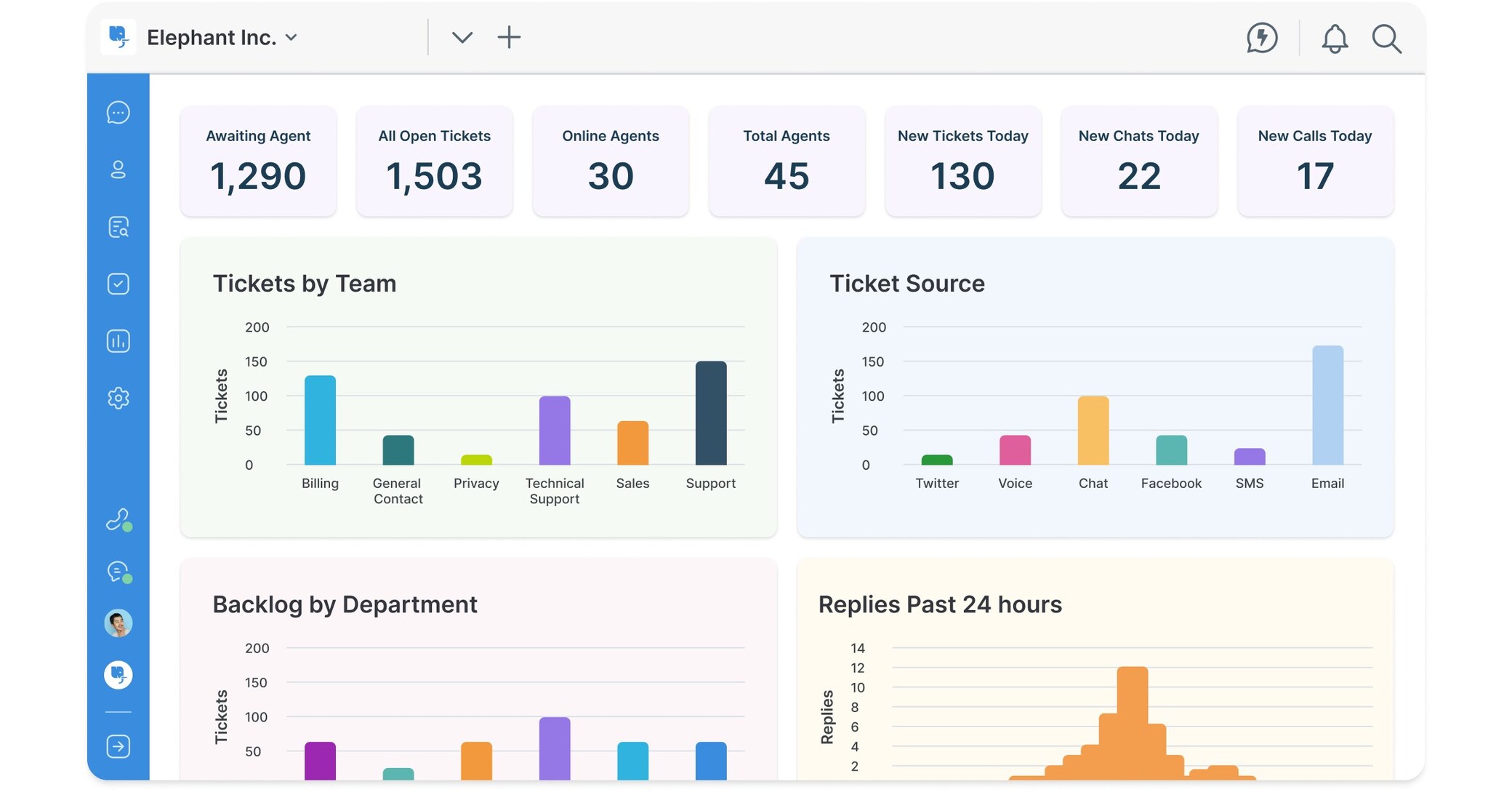Click the New Tickets Today stat card
Screen dimensions: 1512x792
click(962, 161)
